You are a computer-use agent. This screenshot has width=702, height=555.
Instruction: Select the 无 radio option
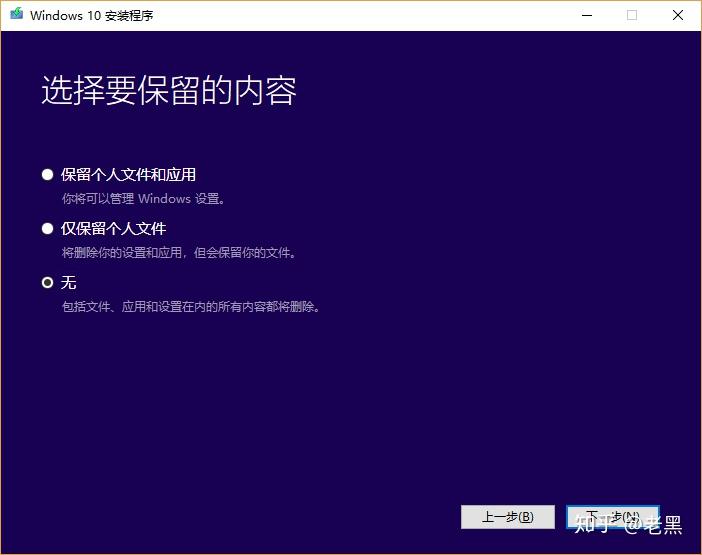click(x=47, y=282)
